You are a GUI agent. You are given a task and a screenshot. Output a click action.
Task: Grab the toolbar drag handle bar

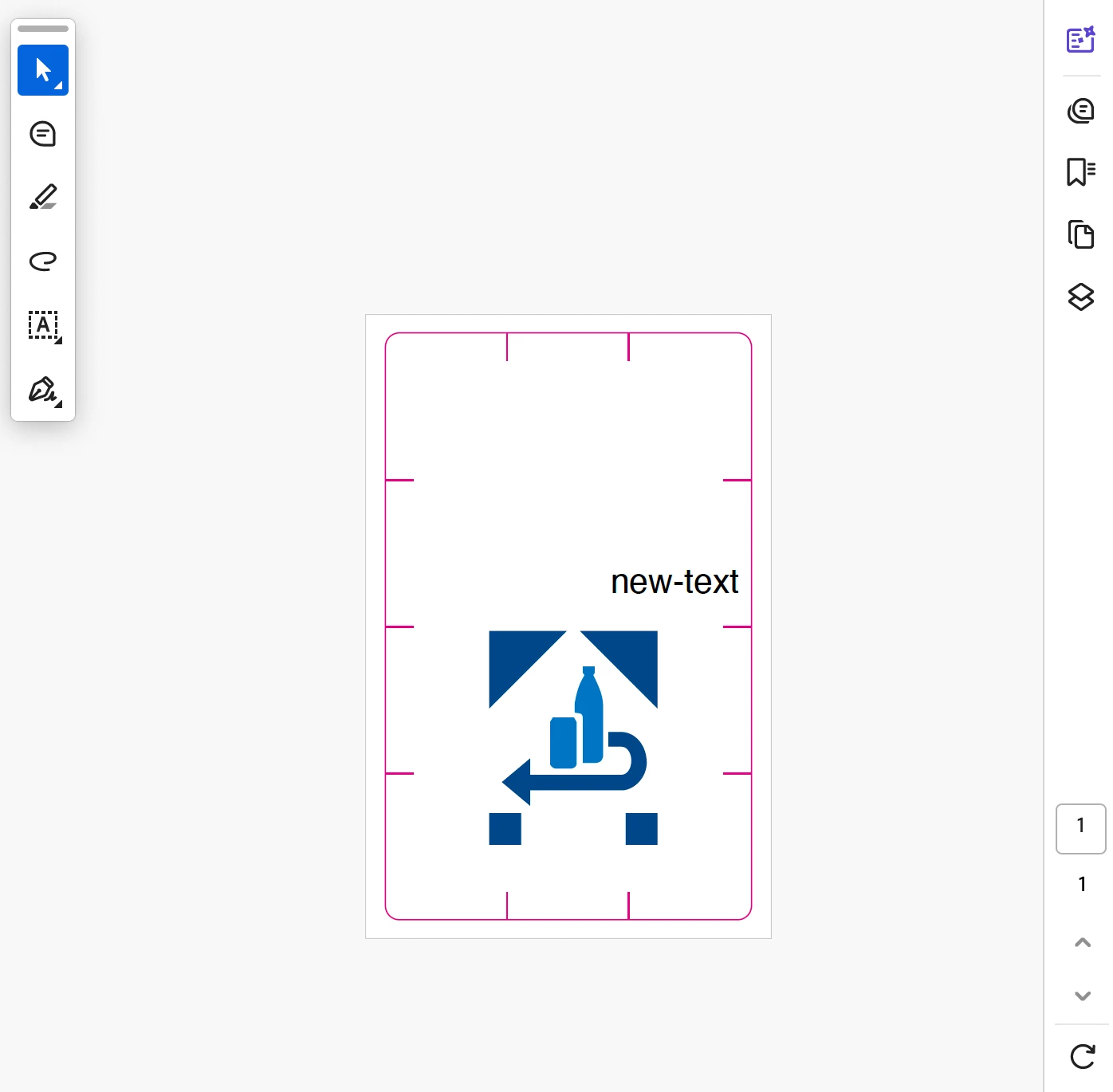point(43,29)
